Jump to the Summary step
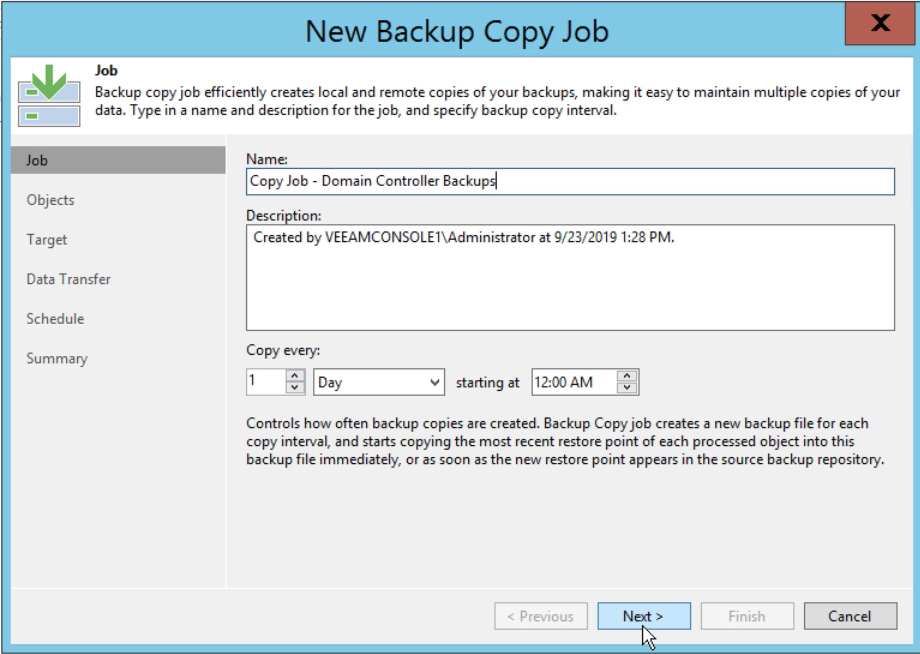Image resolution: width=920 pixels, height=654 pixels. (x=57, y=358)
